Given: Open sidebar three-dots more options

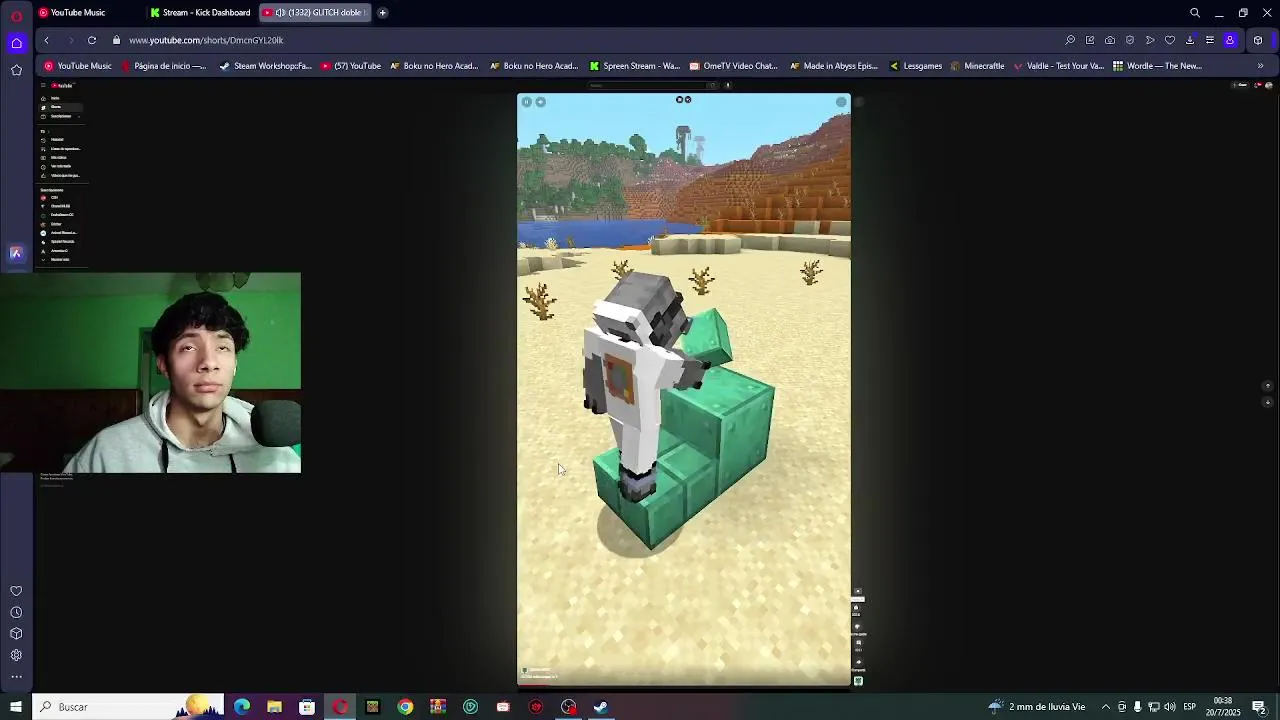Looking at the screenshot, I should pyautogui.click(x=16, y=677).
